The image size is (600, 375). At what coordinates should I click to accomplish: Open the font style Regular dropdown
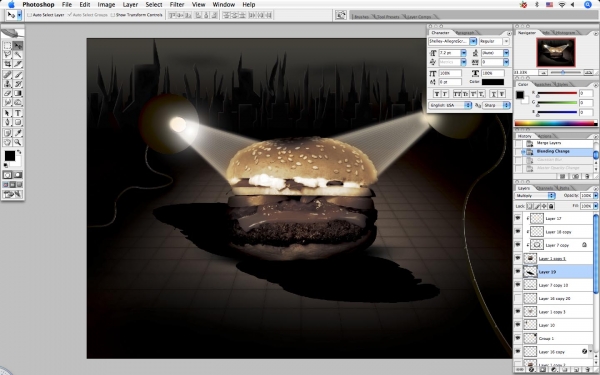[x=506, y=41]
